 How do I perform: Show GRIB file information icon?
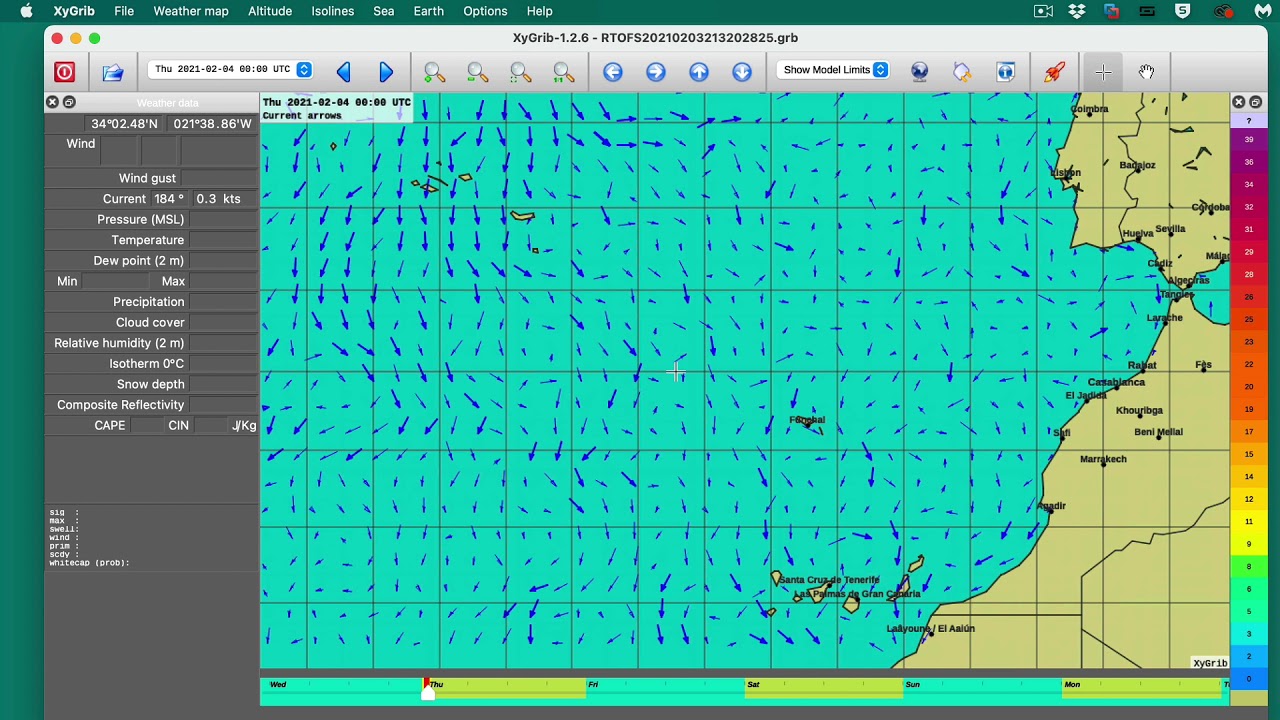coord(1005,72)
